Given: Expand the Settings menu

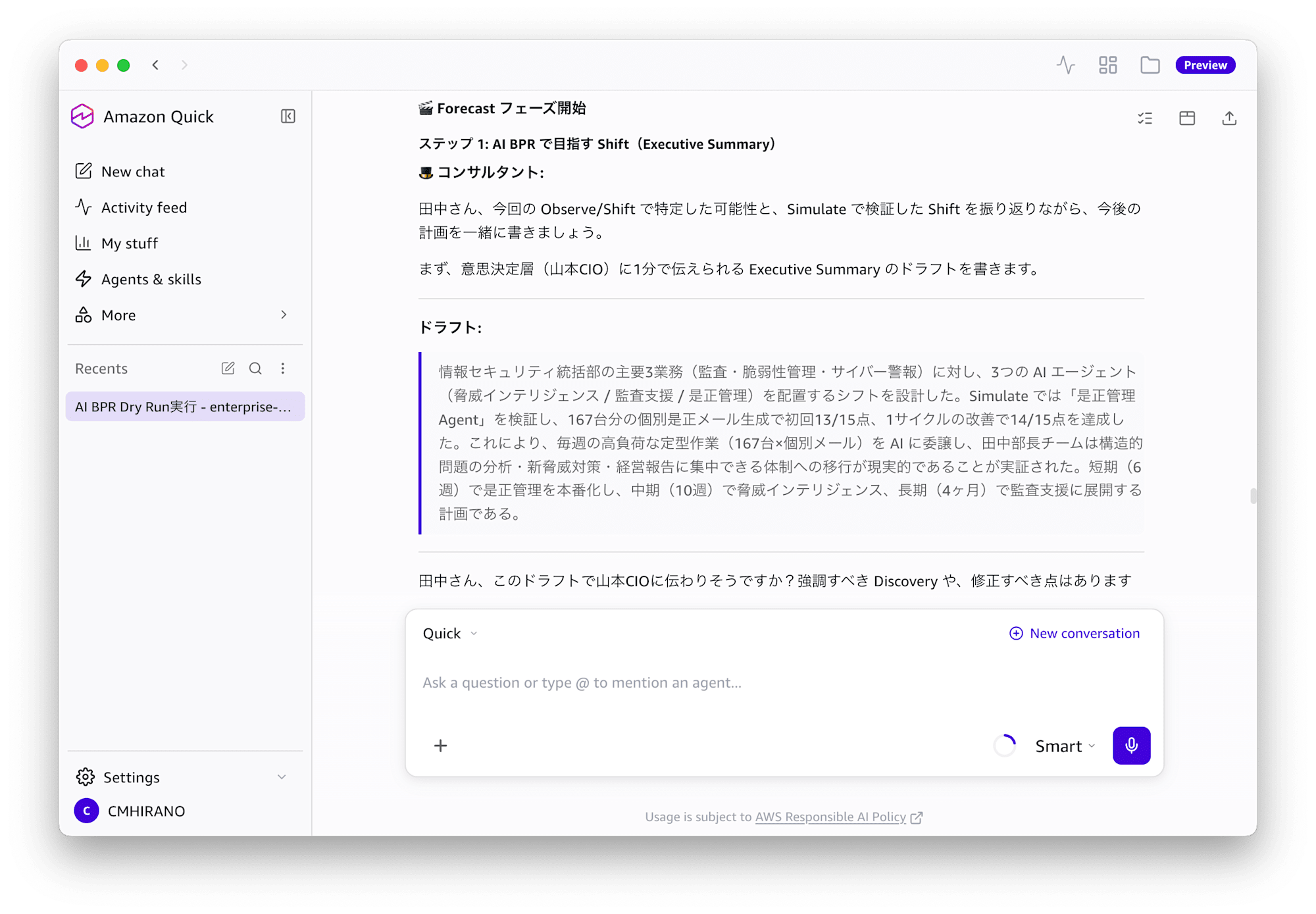Looking at the screenshot, I should click(x=182, y=777).
